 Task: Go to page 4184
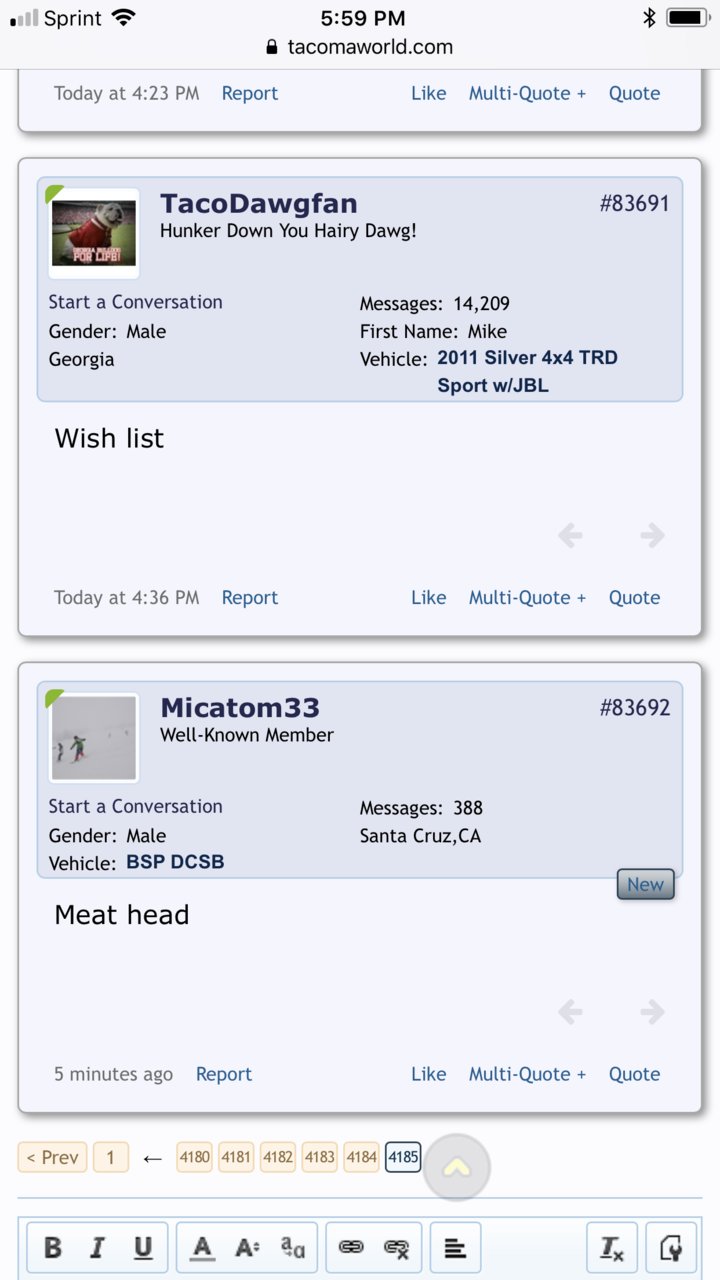362,1158
